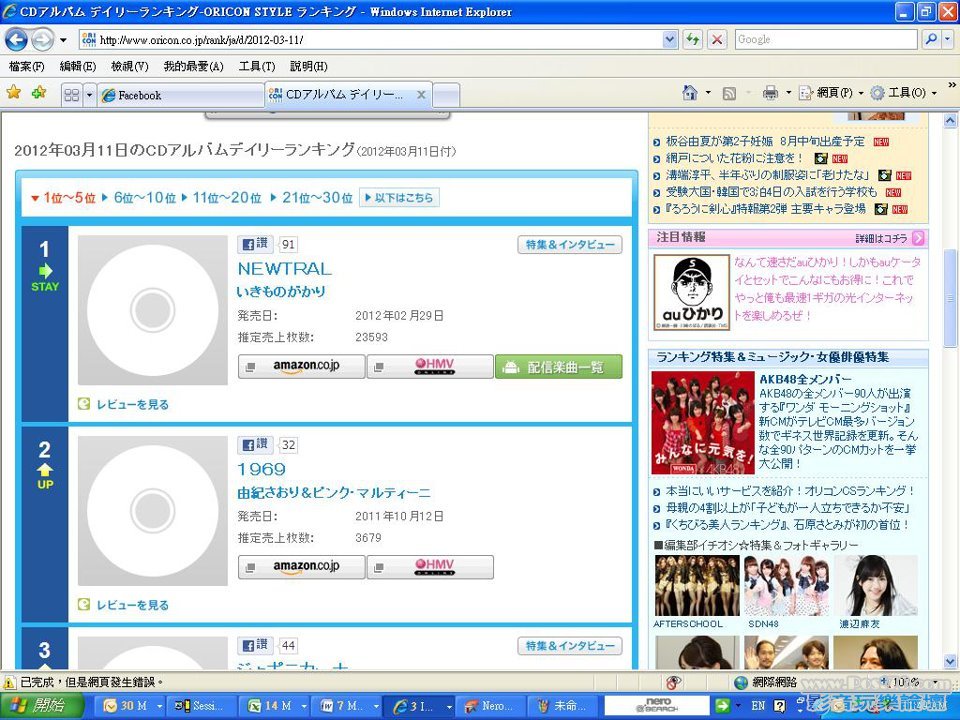Click the Print icon

770,93
